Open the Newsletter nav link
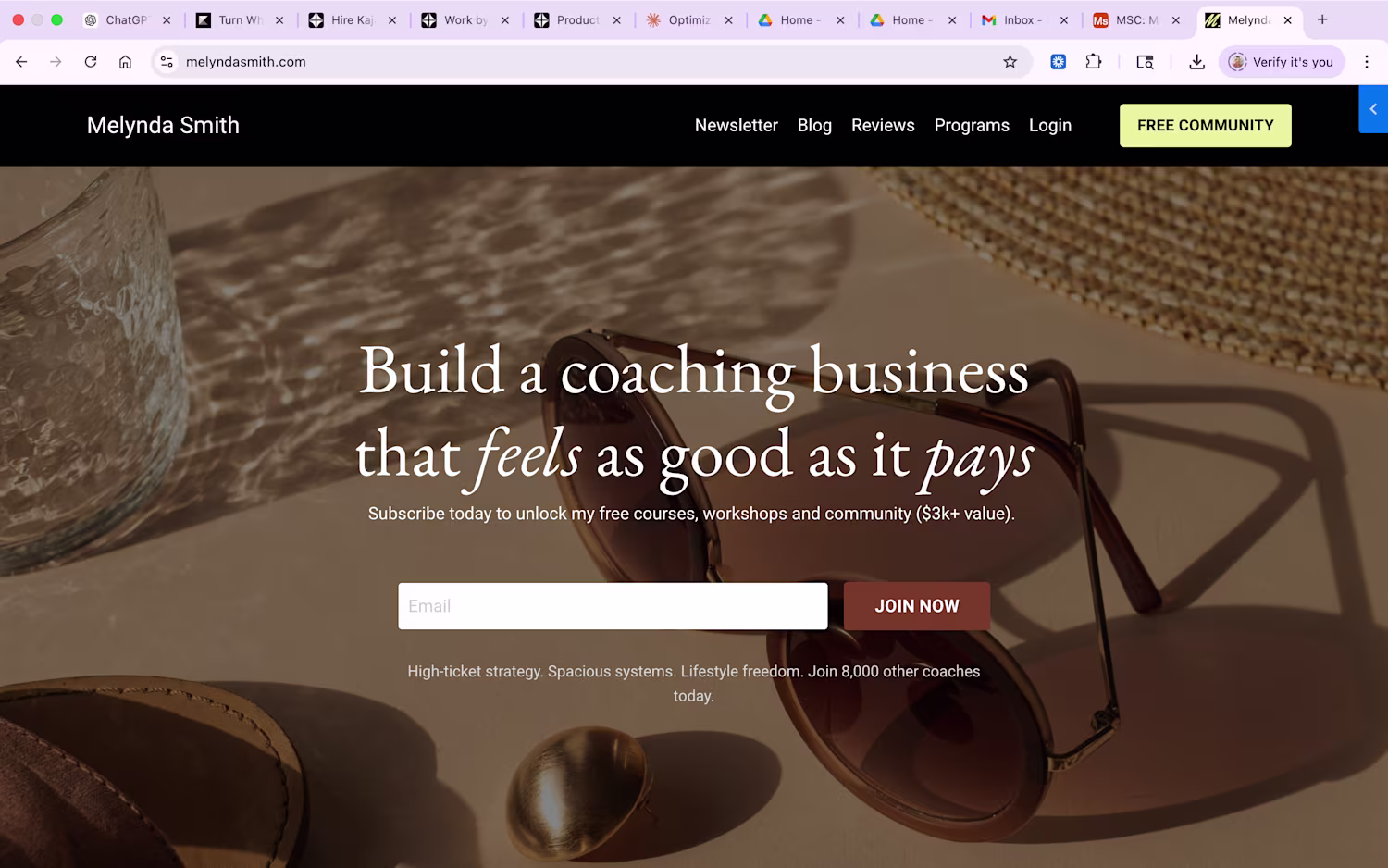1388x868 pixels. pyautogui.click(x=736, y=125)
